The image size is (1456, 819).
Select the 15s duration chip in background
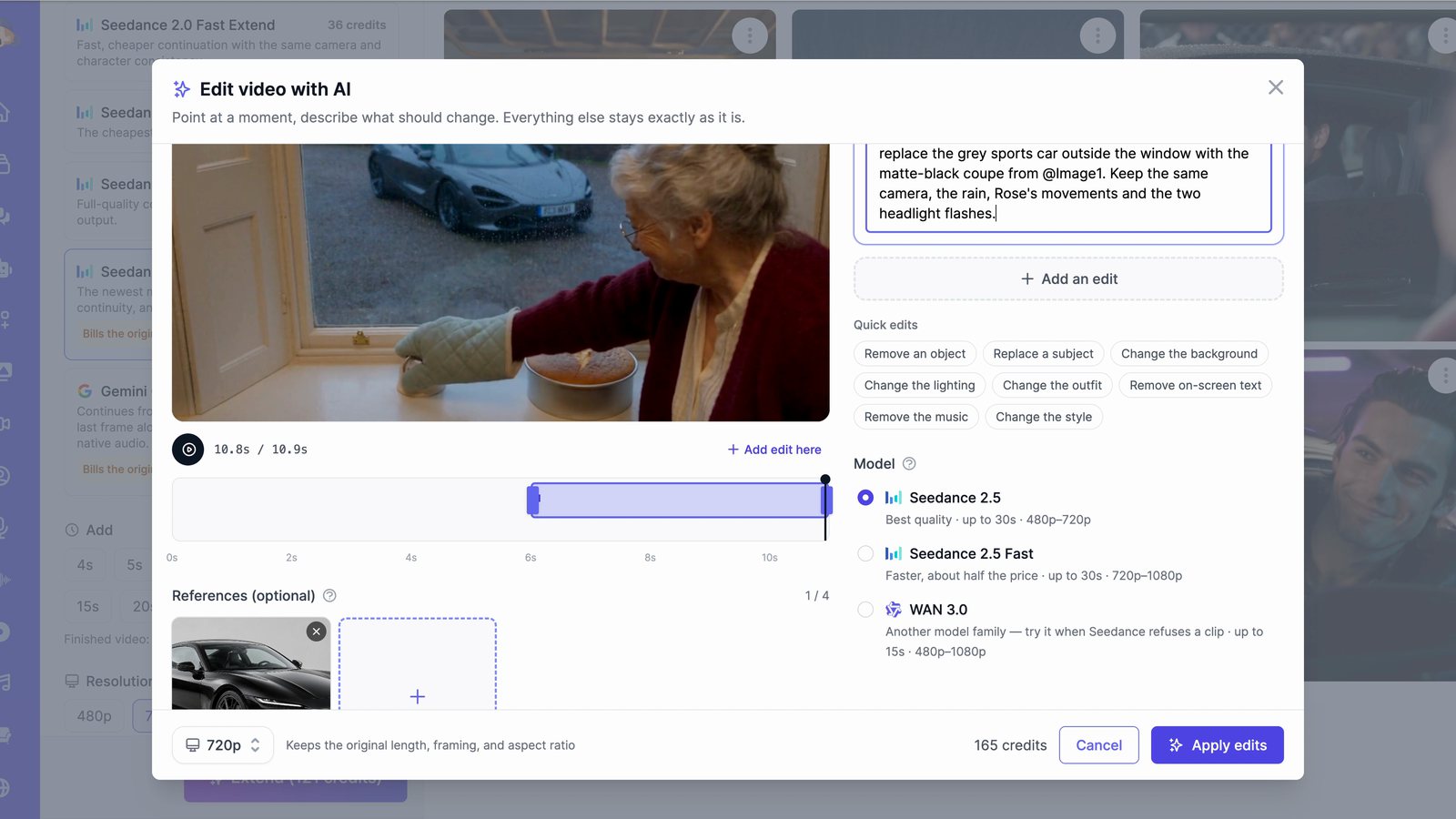point(87,606)
